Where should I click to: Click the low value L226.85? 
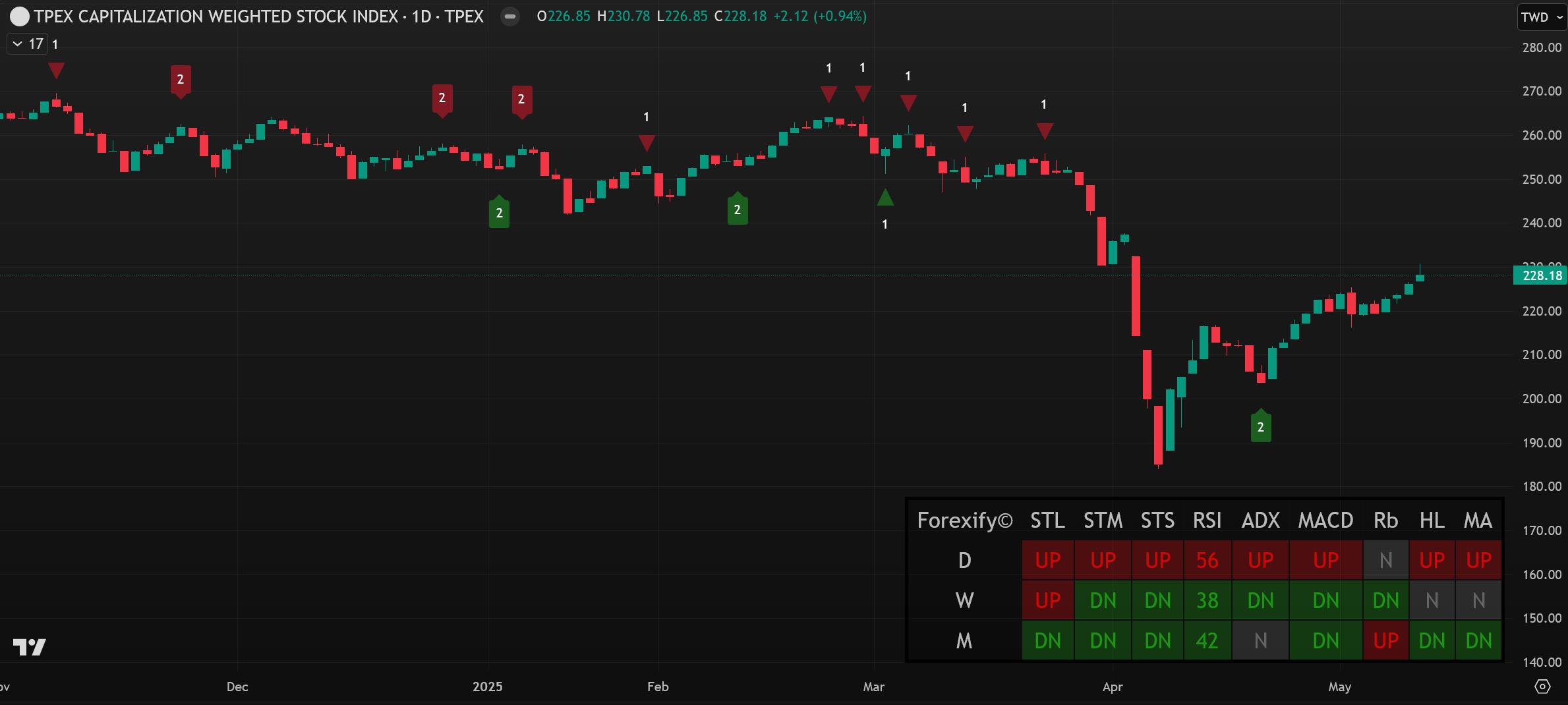682,16
